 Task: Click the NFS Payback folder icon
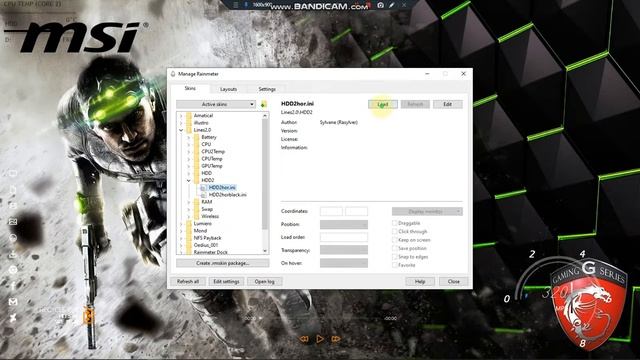point(189,238)
